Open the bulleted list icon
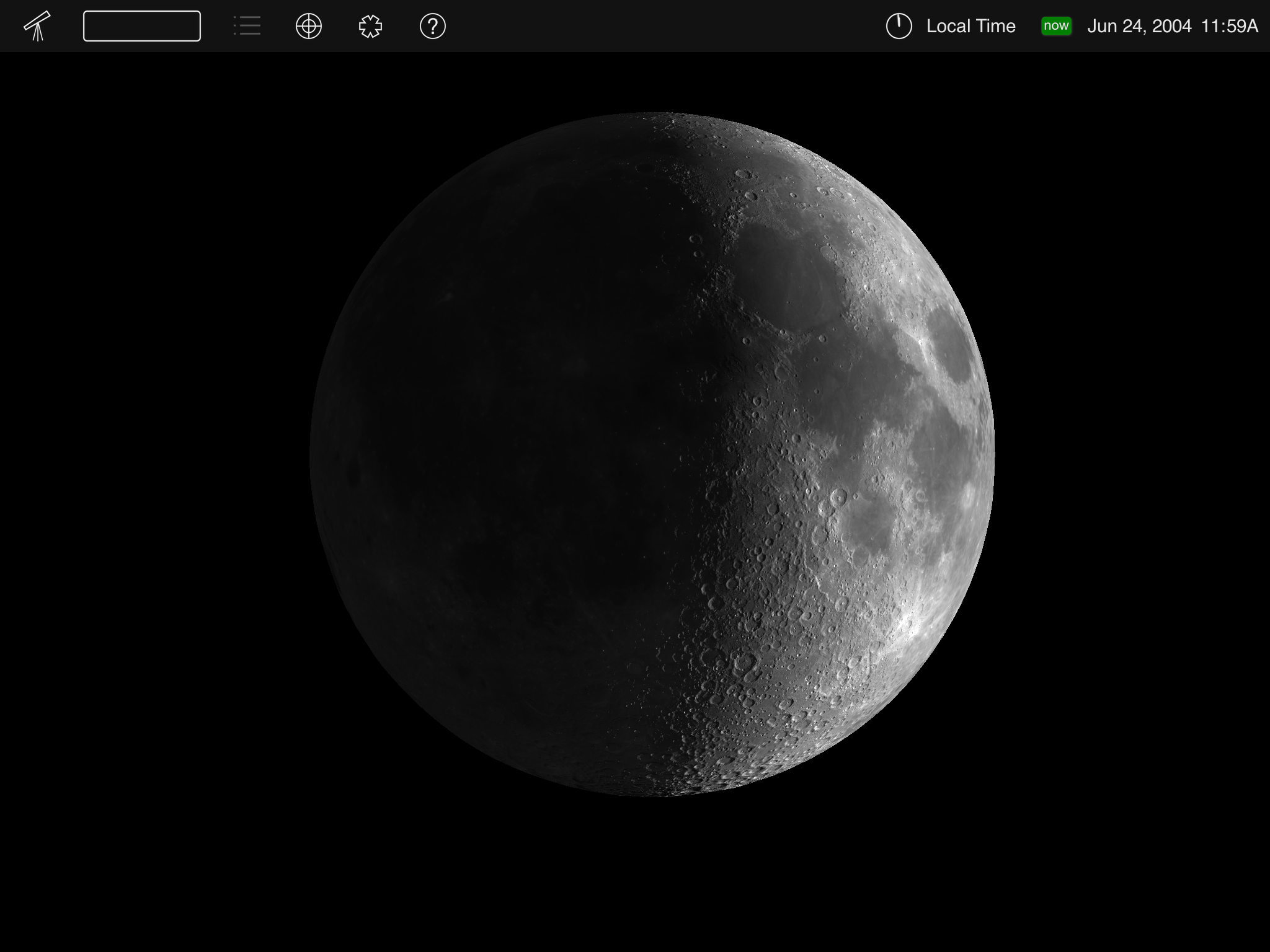Screen dimensions: 1270x952 click(247, 26)
